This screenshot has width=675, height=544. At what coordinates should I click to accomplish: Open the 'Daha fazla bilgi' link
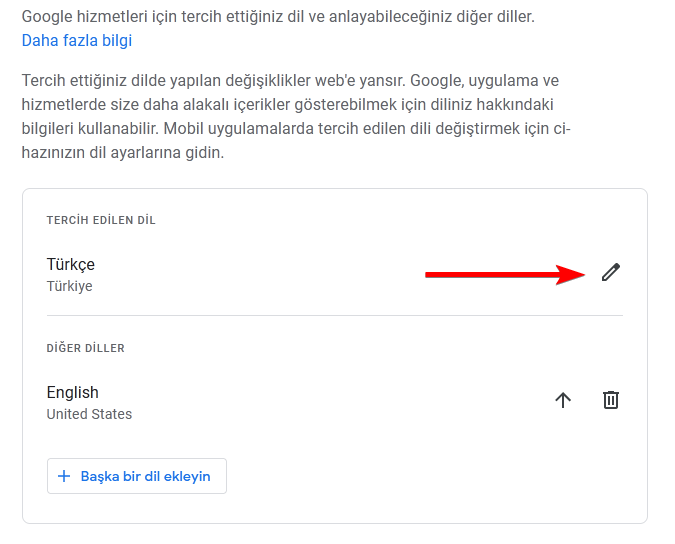click(77, 41)
